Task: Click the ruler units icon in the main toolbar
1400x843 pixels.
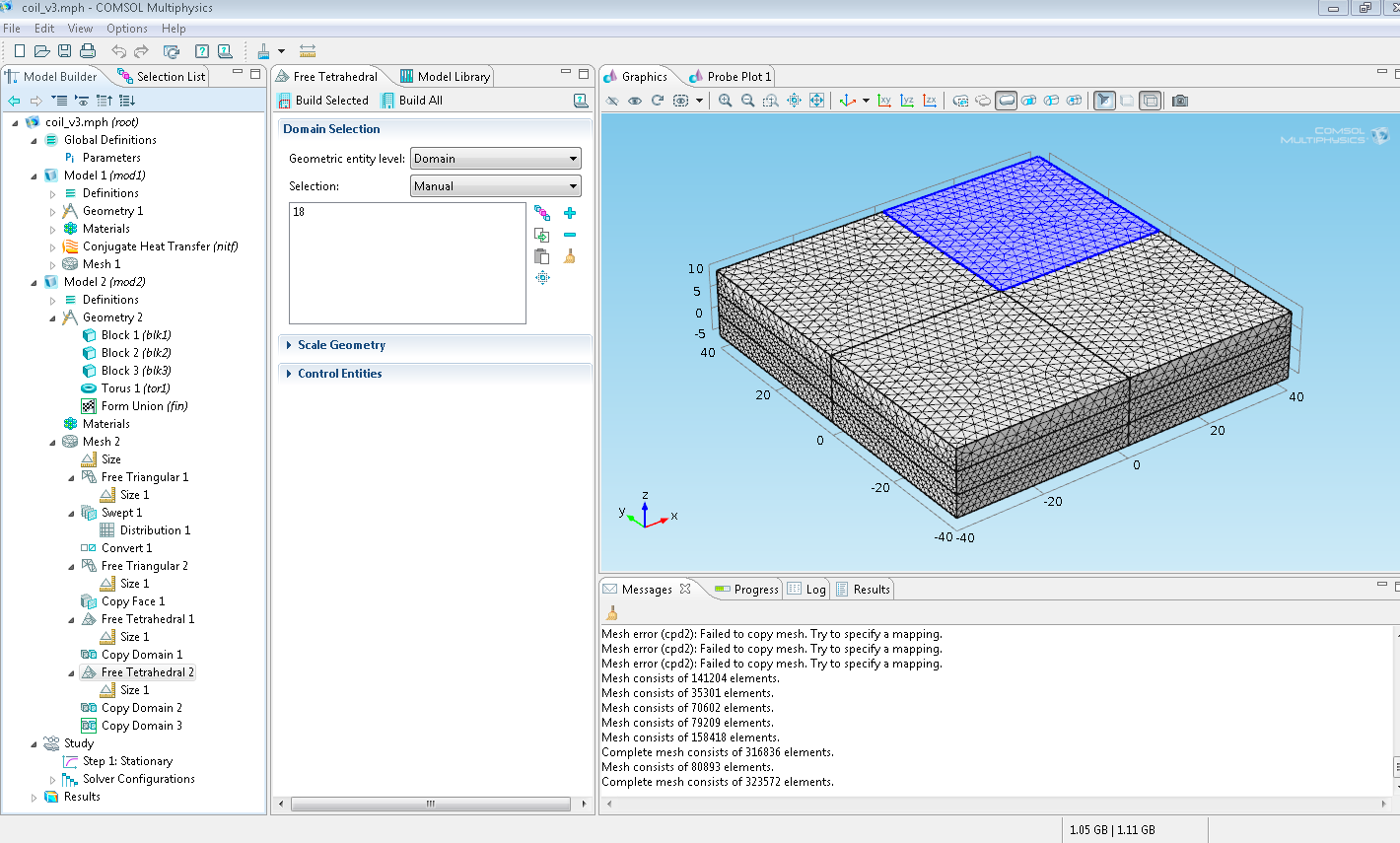Action: (x=308, y=51)
